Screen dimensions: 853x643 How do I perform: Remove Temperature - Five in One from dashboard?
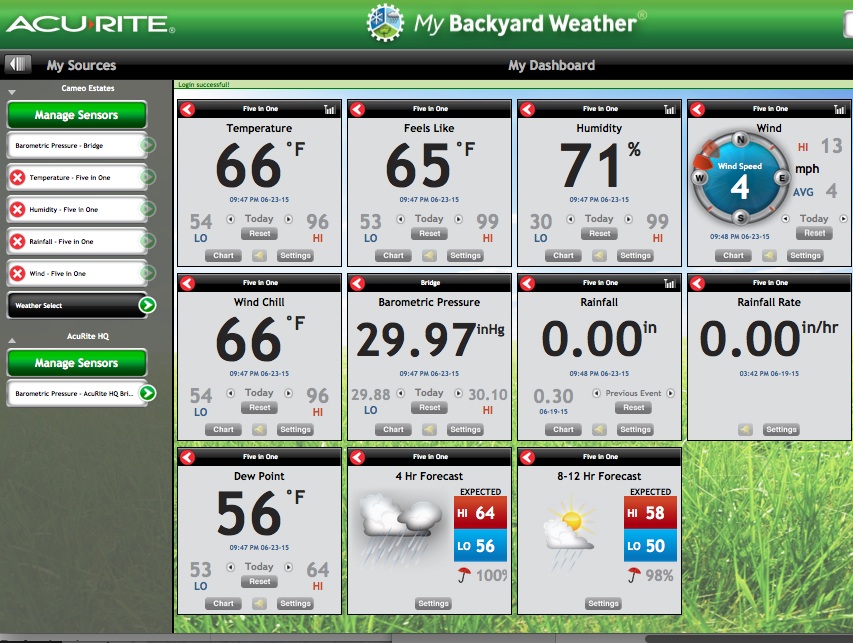(x=18, y=177)
